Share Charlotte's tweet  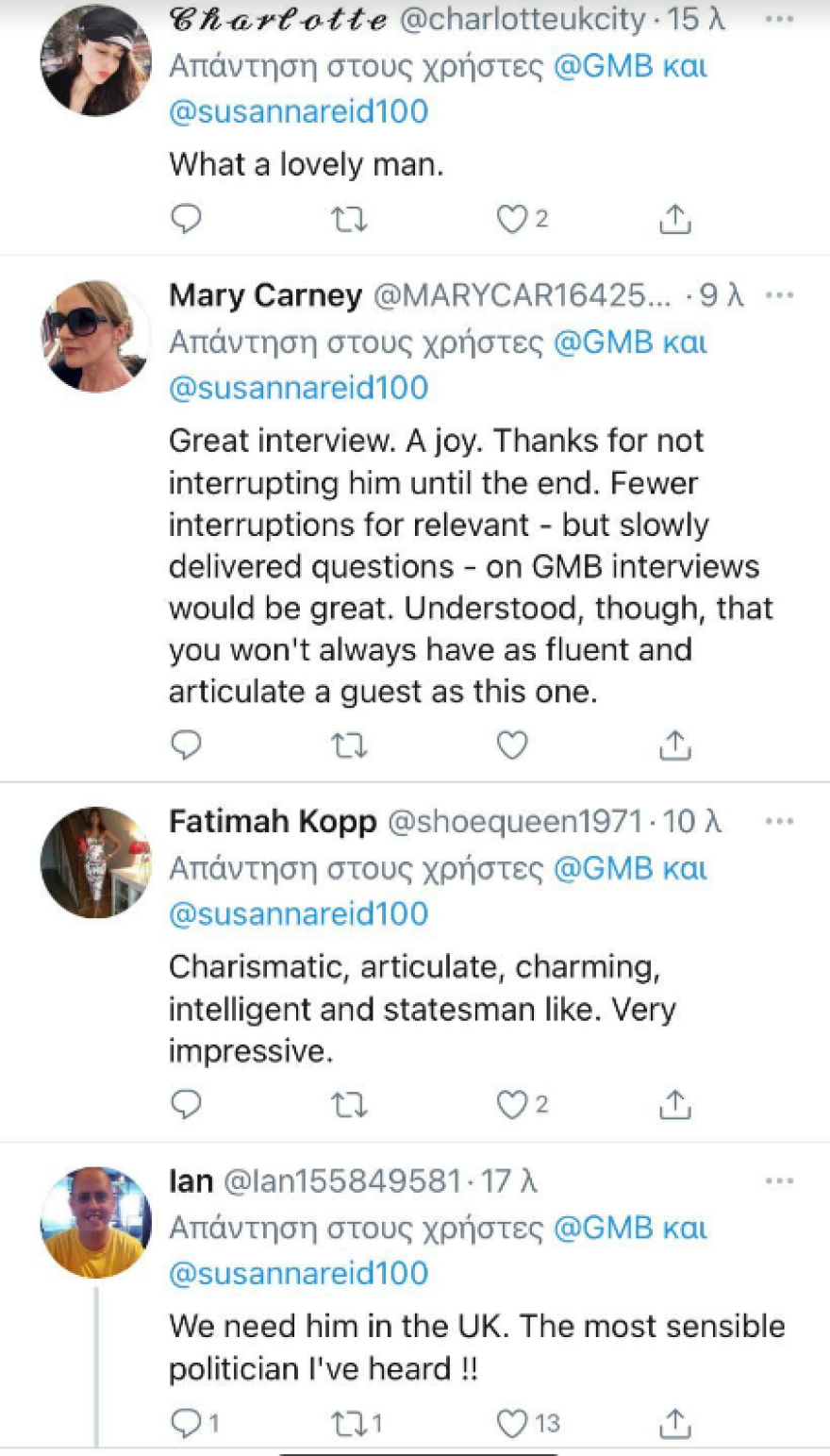pyautogui.click(x=674, y=220)
